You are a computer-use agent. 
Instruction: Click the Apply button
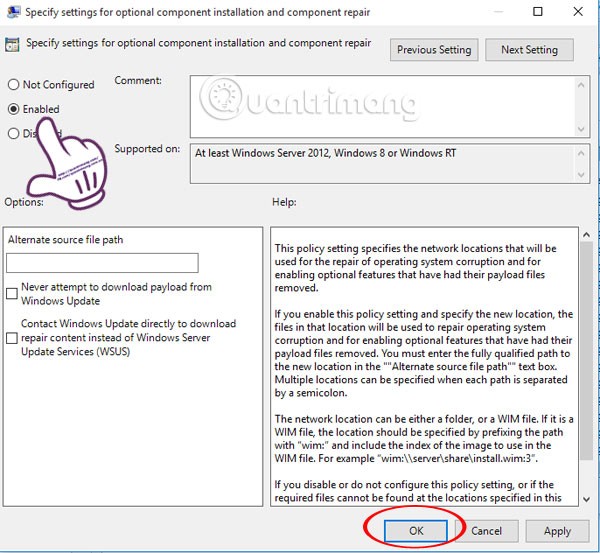[557, 530]
